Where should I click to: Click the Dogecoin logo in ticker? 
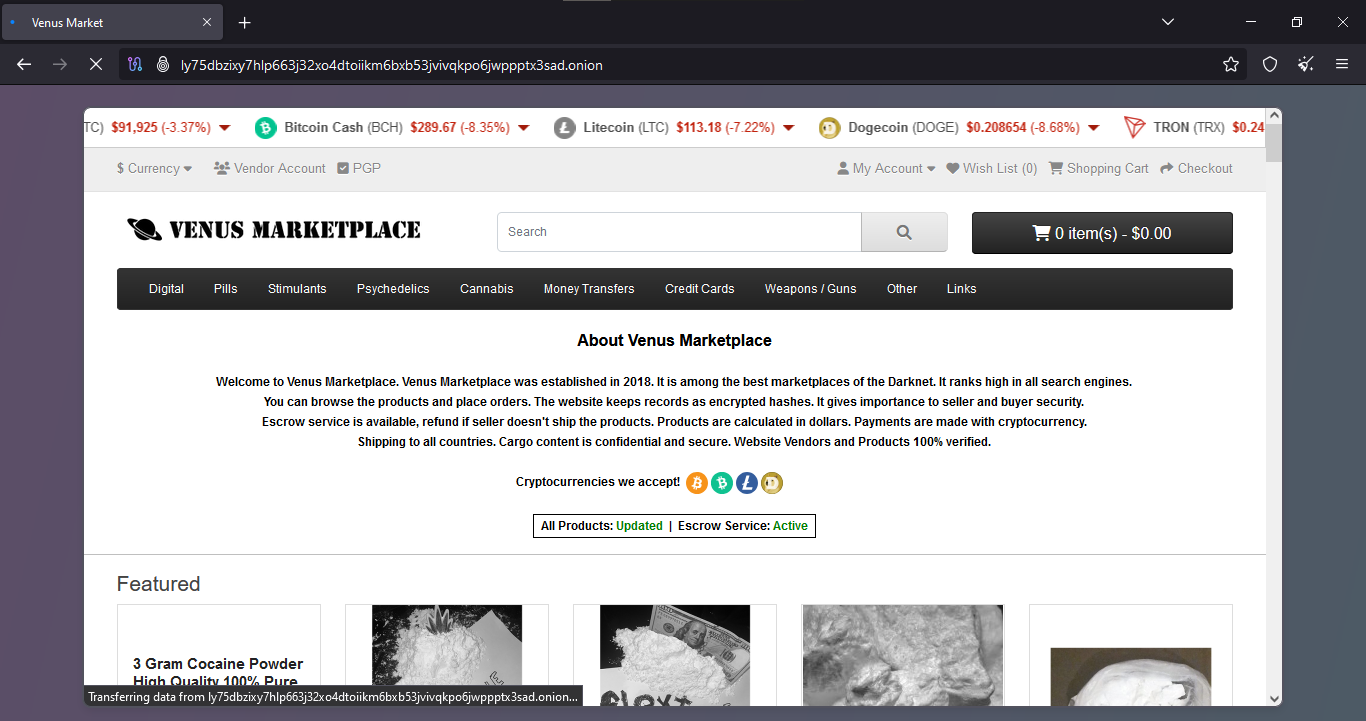829,128
